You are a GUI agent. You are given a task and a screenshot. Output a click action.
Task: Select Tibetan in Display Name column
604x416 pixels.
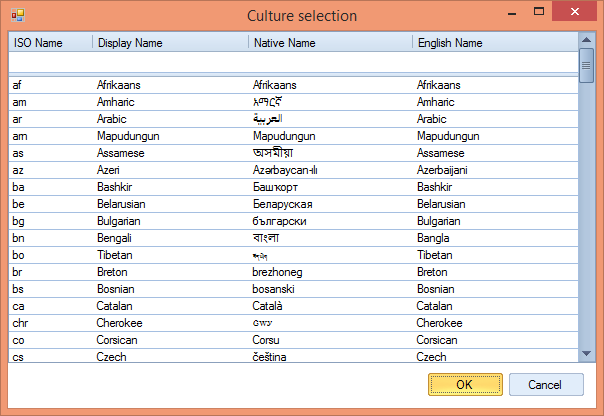[115, 255]
